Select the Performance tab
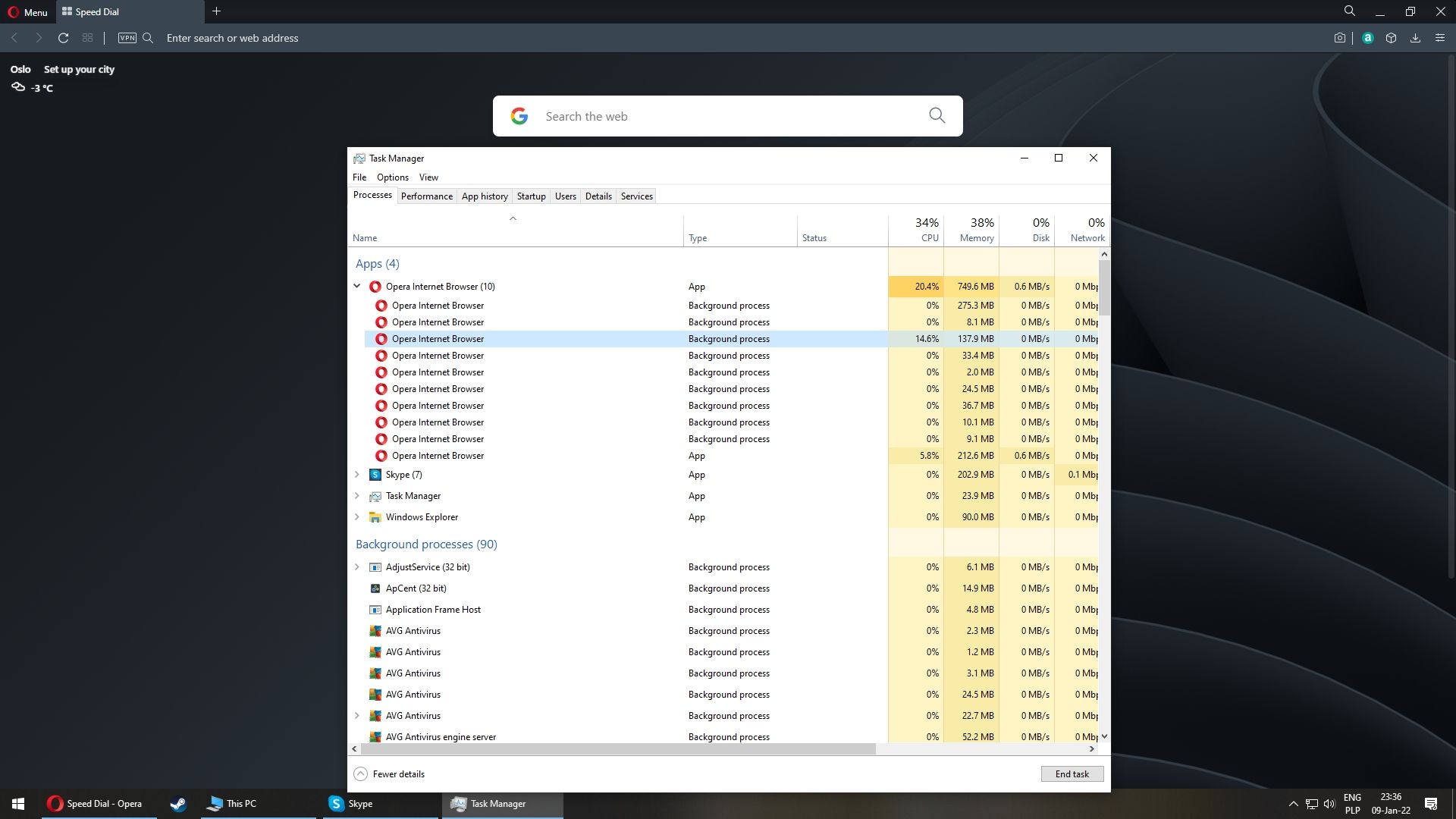The image size is (1456, 819). (x=426, y=196)
